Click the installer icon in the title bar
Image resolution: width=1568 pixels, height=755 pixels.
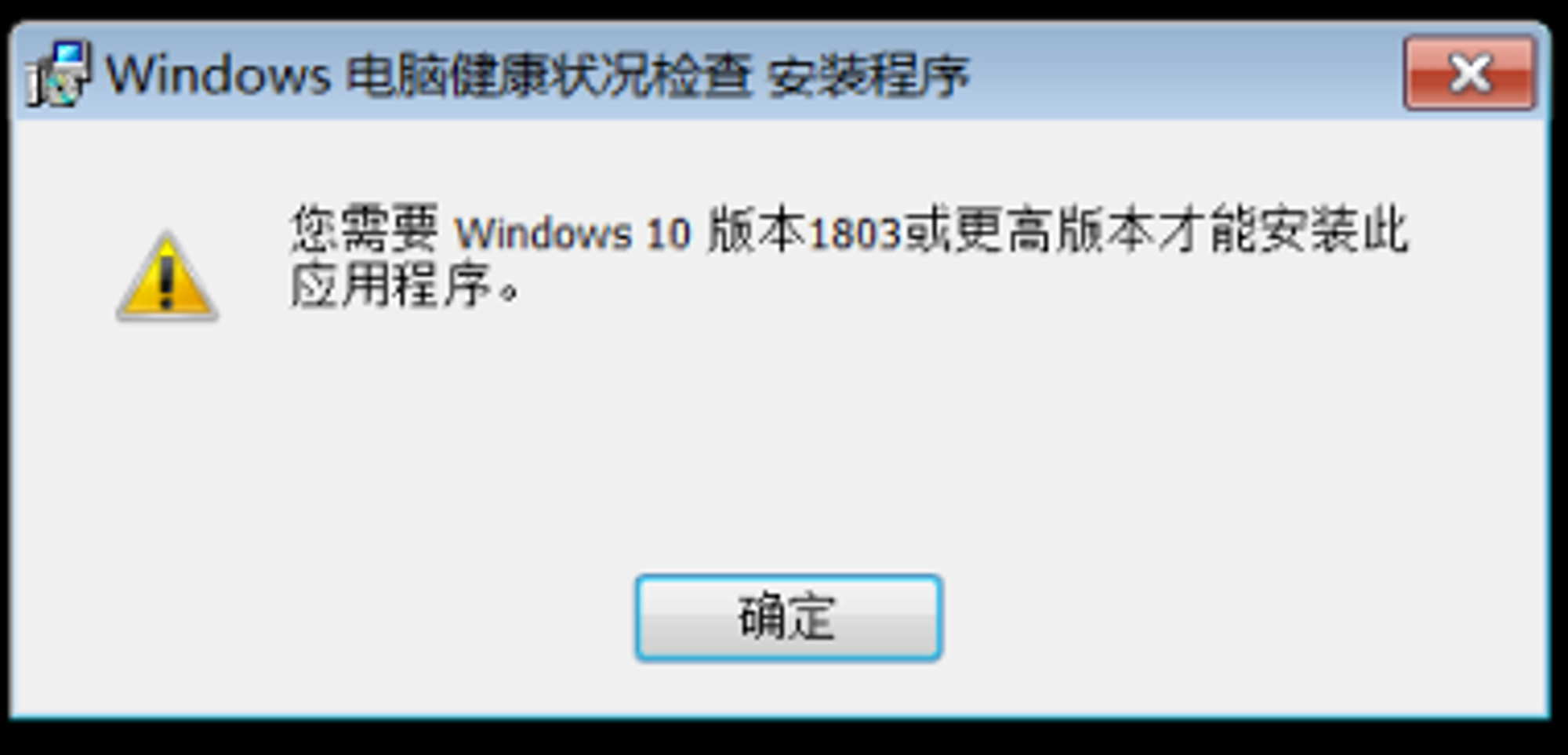tap(58, 74)
